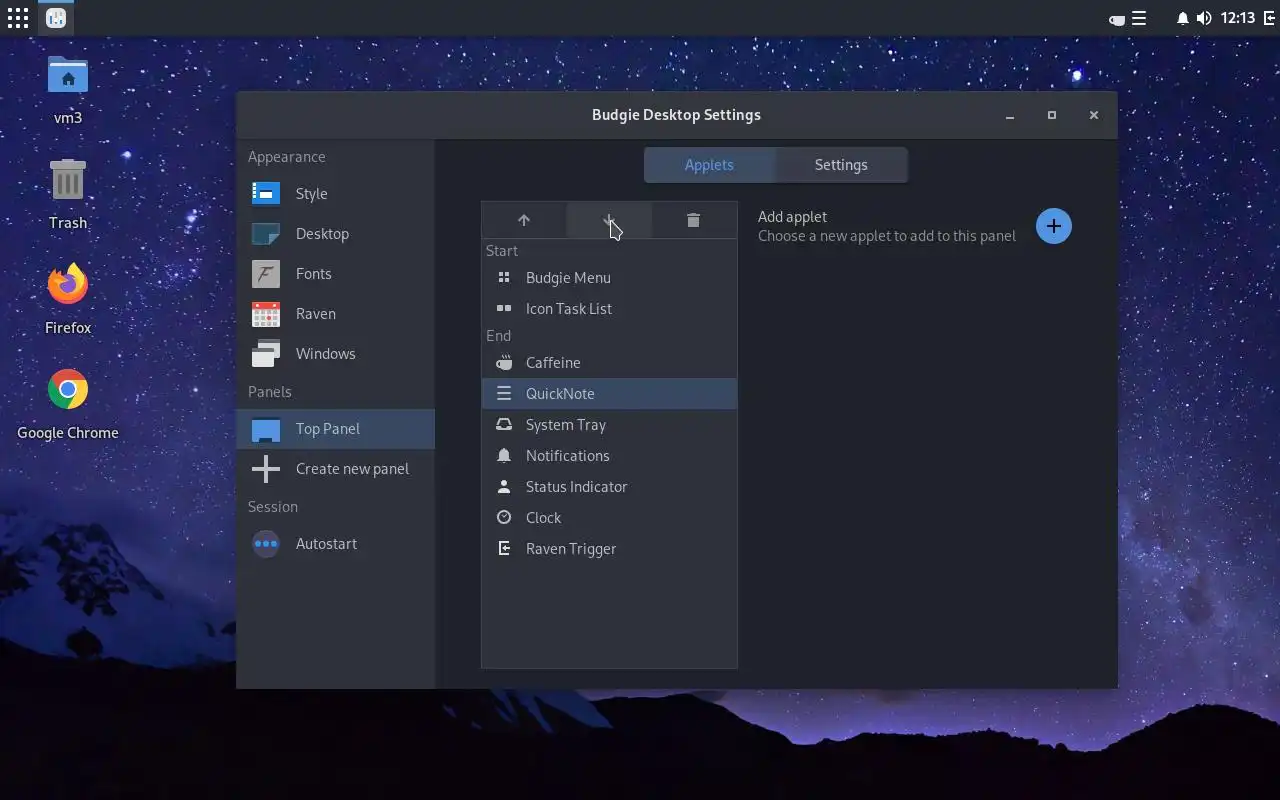Select System Tray applet in the list
Viewport: 1280px width, 800px height.
point(609,425)
